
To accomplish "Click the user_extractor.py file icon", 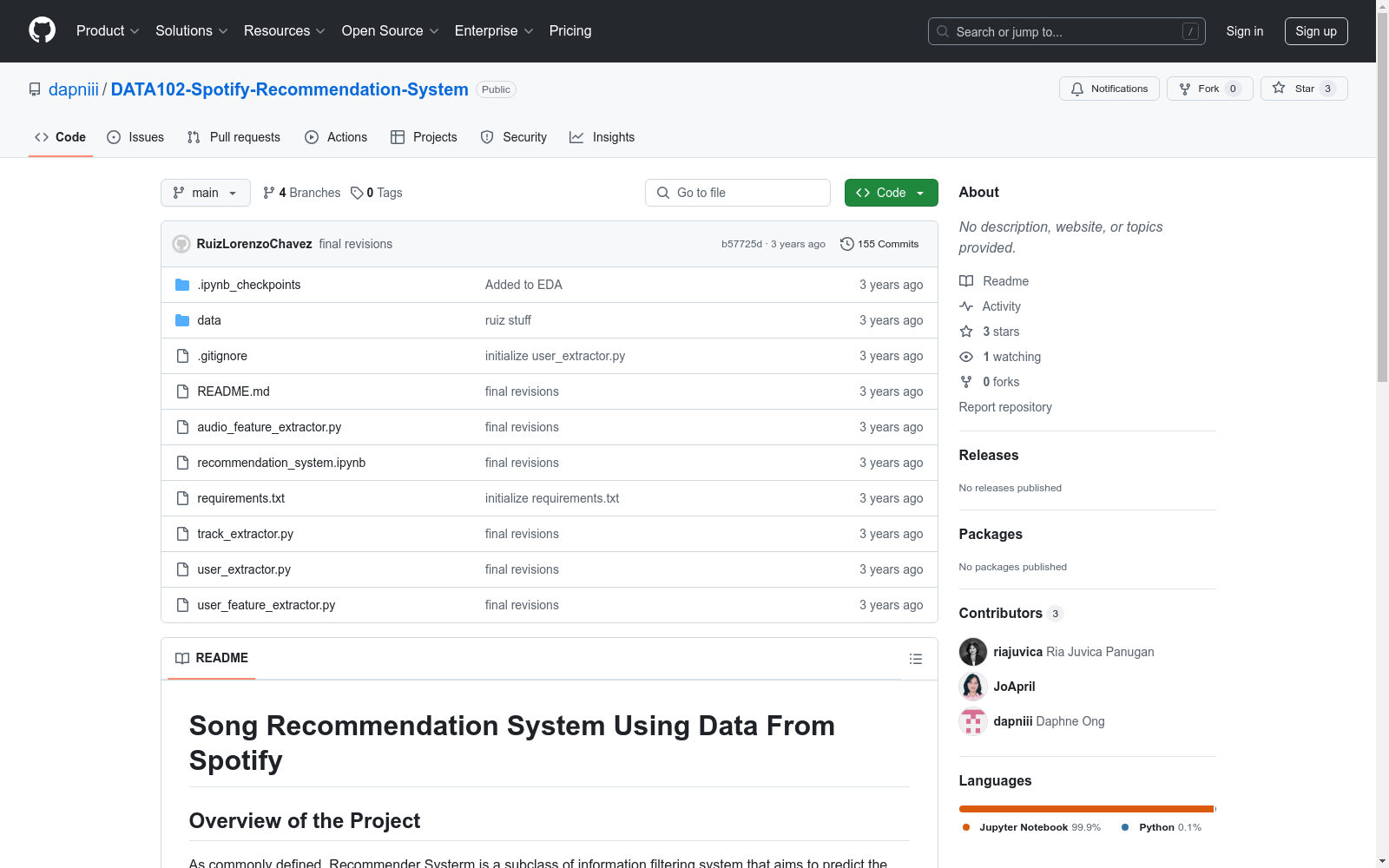I will click(182, 569).
